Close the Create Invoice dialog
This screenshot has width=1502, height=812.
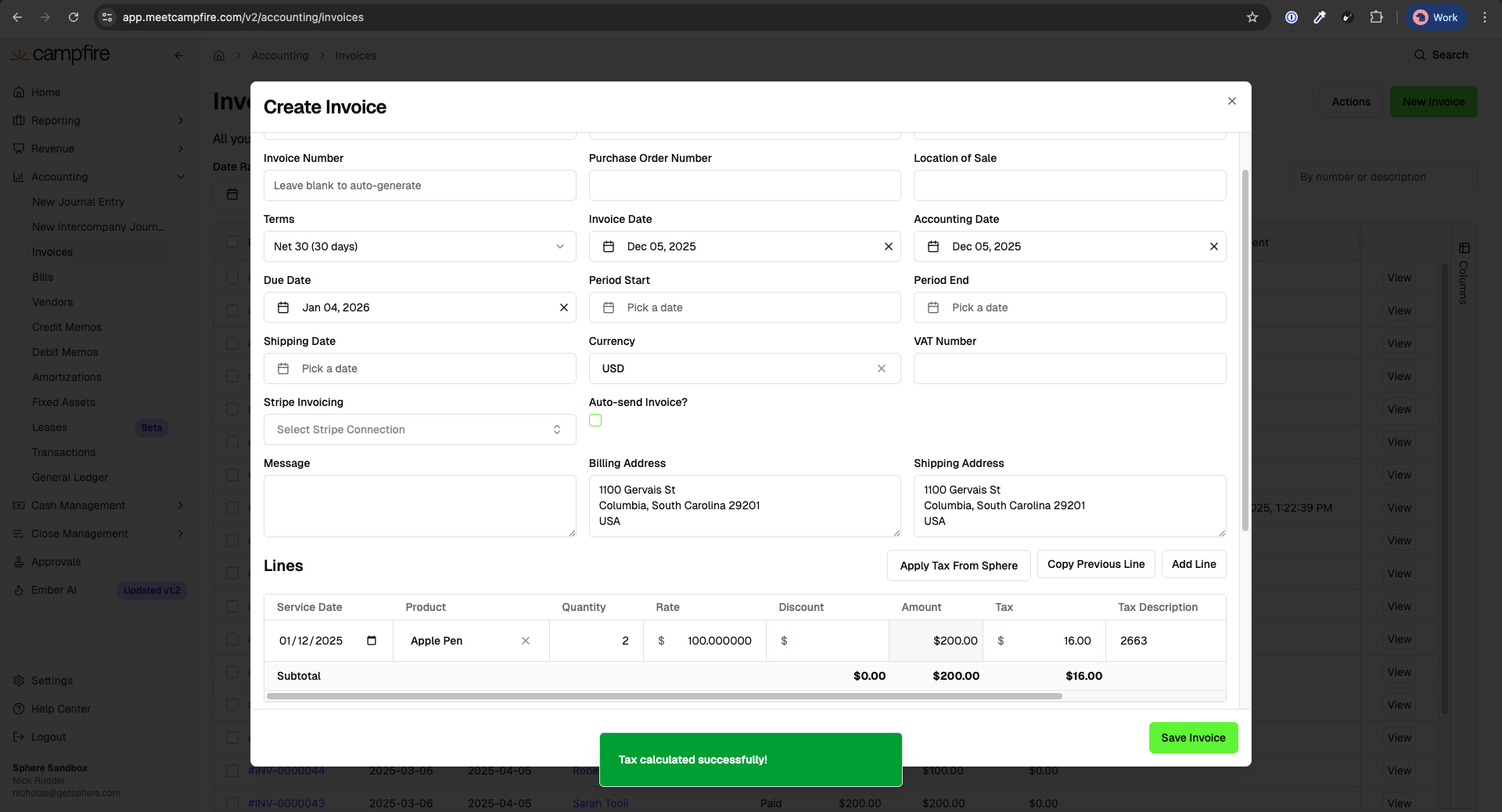coord(1232,101)
